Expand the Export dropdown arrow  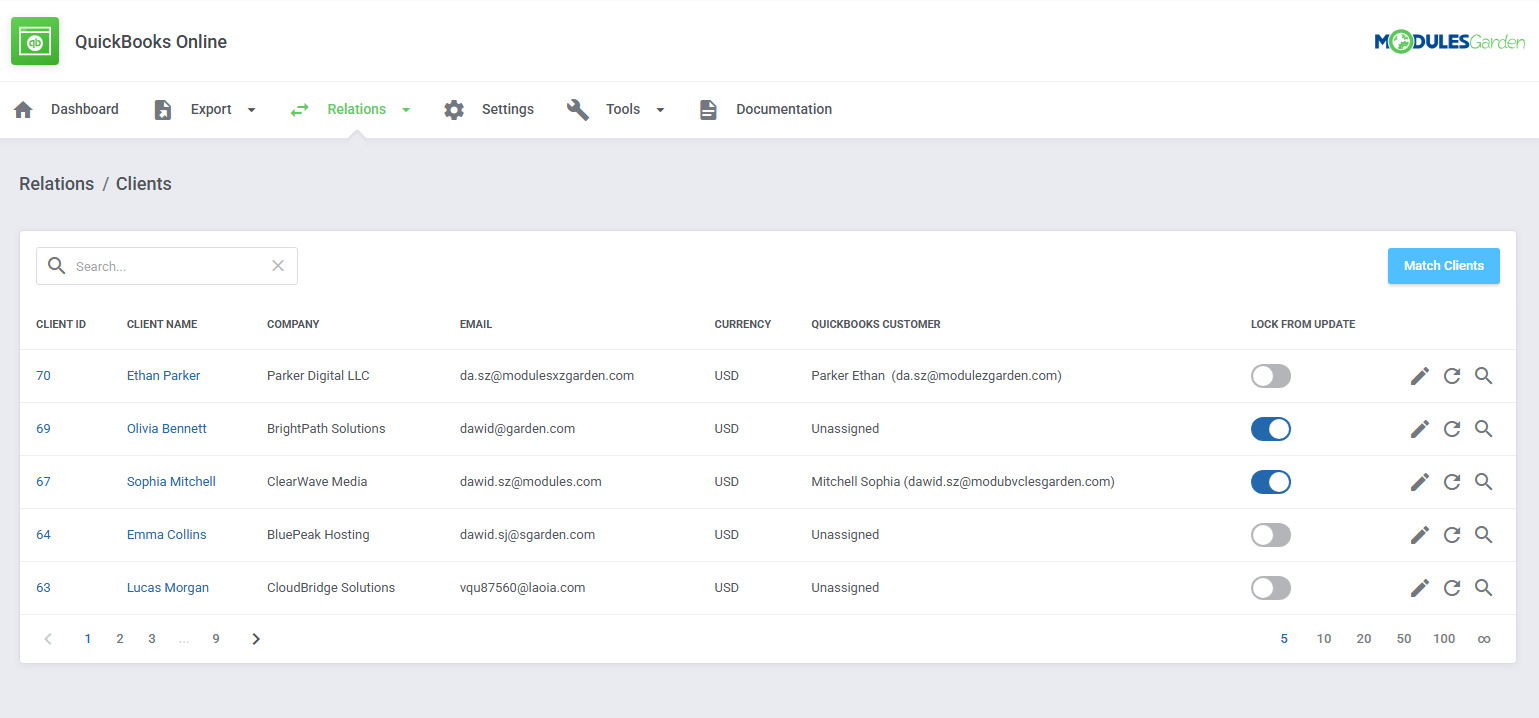pyautogui.click(x=251, y=110)
